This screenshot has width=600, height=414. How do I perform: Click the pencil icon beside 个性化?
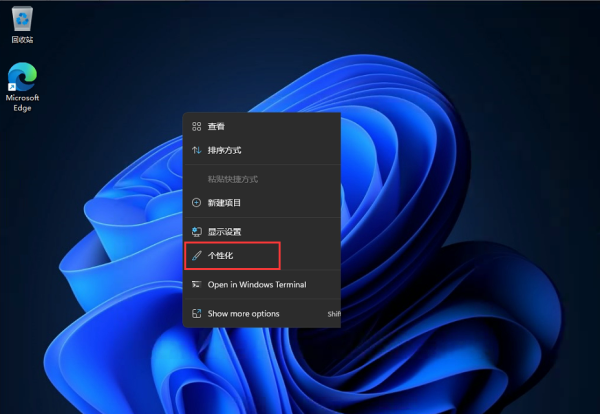pyautogui.click(x=197, y=256)
